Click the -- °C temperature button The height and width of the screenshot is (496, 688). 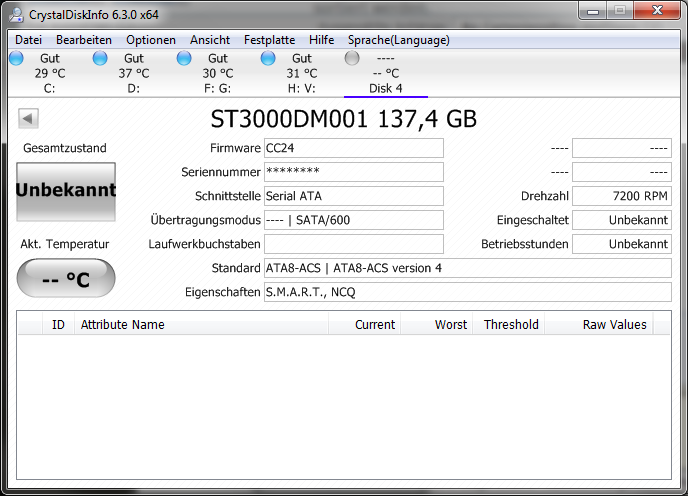[66, 278]
